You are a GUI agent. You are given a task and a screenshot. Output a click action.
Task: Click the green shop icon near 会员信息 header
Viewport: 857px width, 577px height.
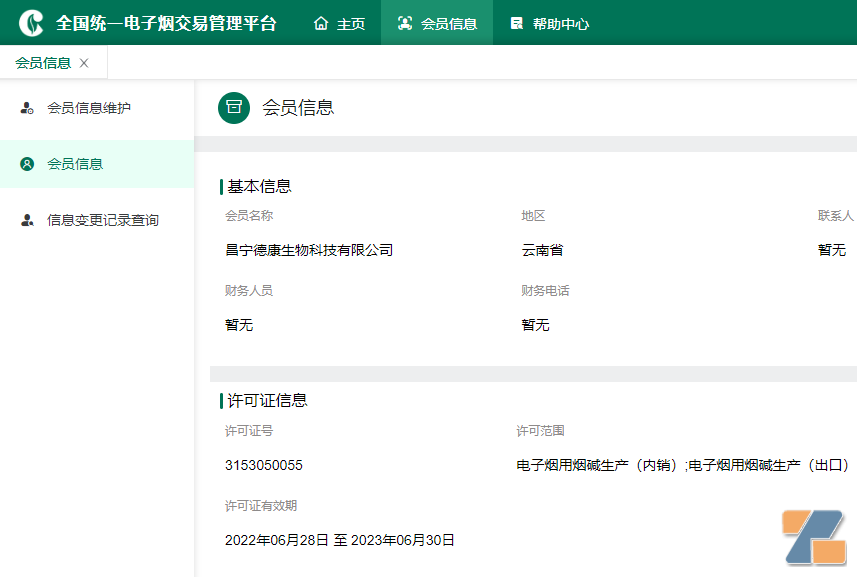pyautogui.click(x=233, y=107)
